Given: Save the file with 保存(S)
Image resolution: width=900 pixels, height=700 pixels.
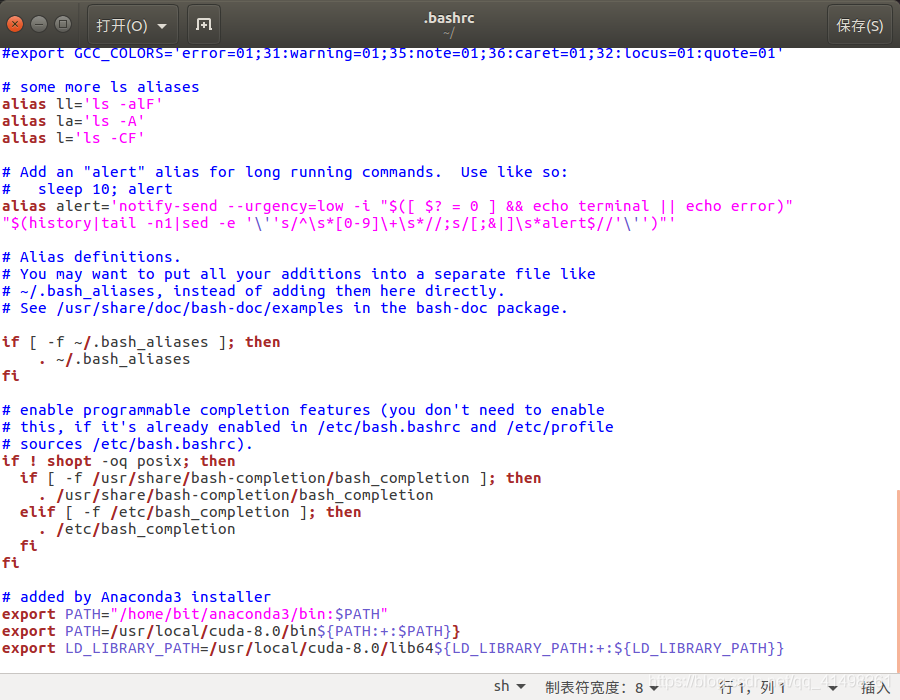Looking at the screenshot, I should pos(859,25).
